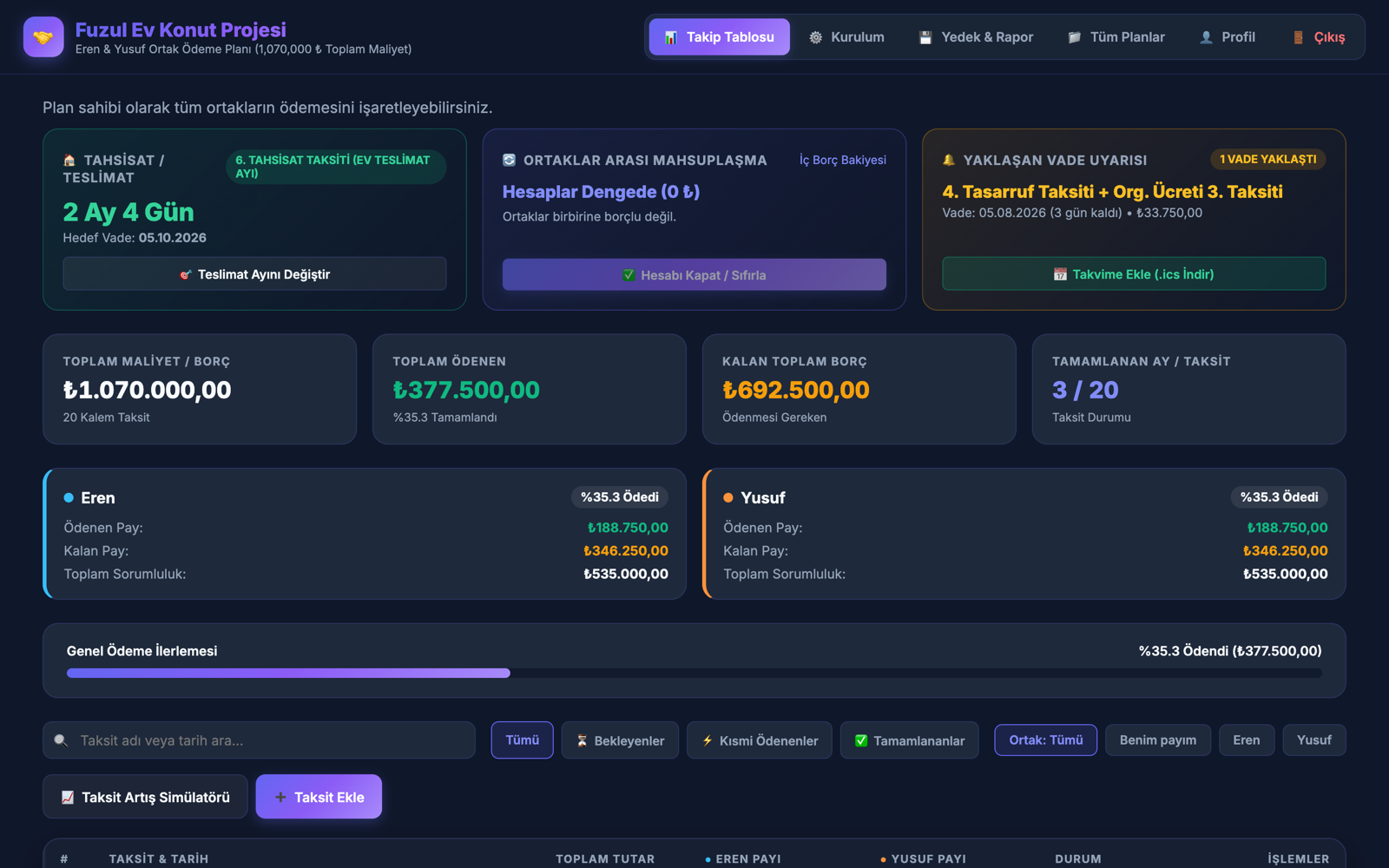Viewport: 1389px width, 868px height.
Task: Click the İŞLEMLER column header
Action: (x=1298, y=858)
